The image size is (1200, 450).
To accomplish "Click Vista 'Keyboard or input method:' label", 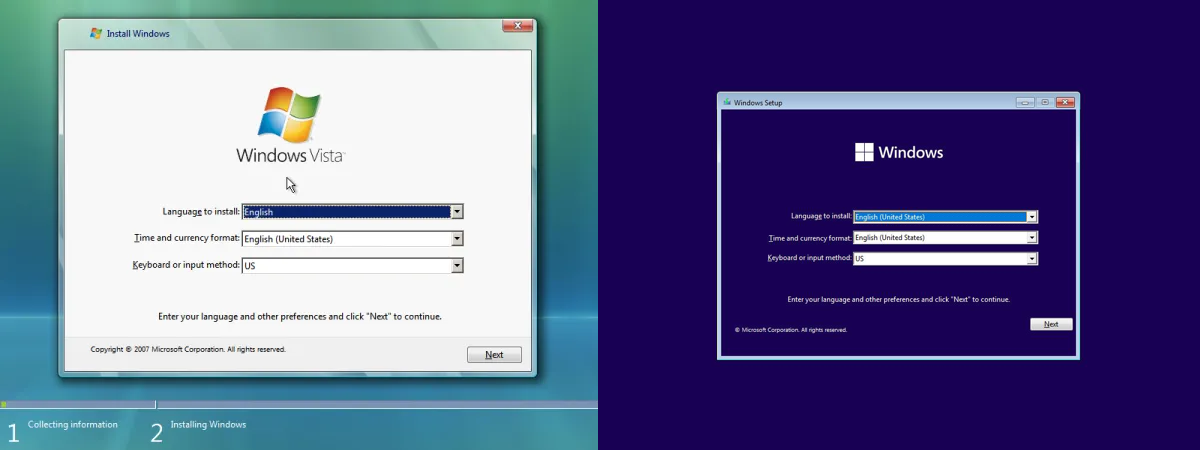I will tap(186, 265).
